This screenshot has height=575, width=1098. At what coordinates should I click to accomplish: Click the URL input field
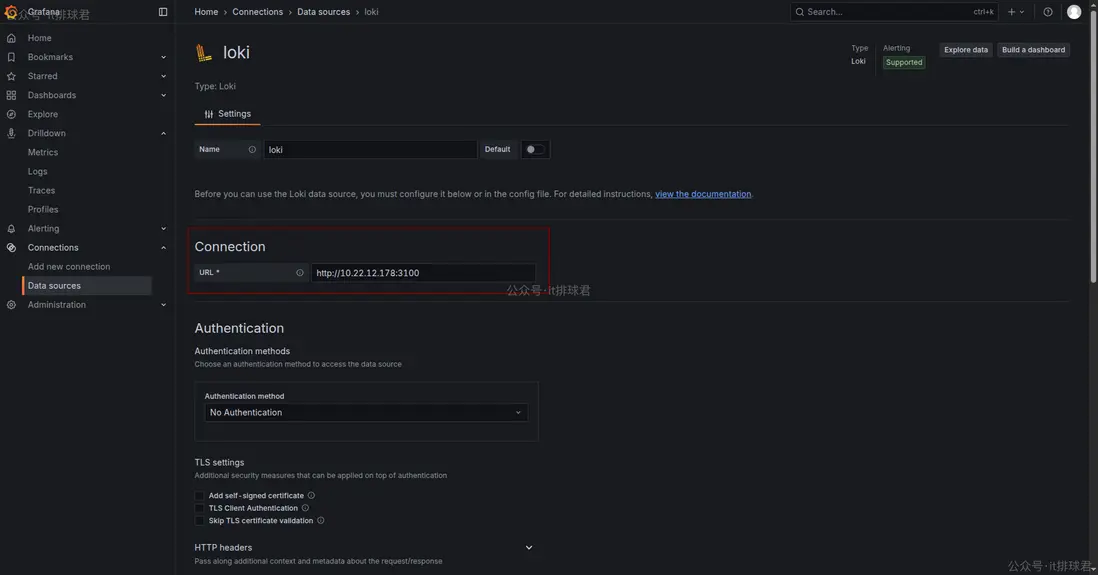click(x=423, y=272)
